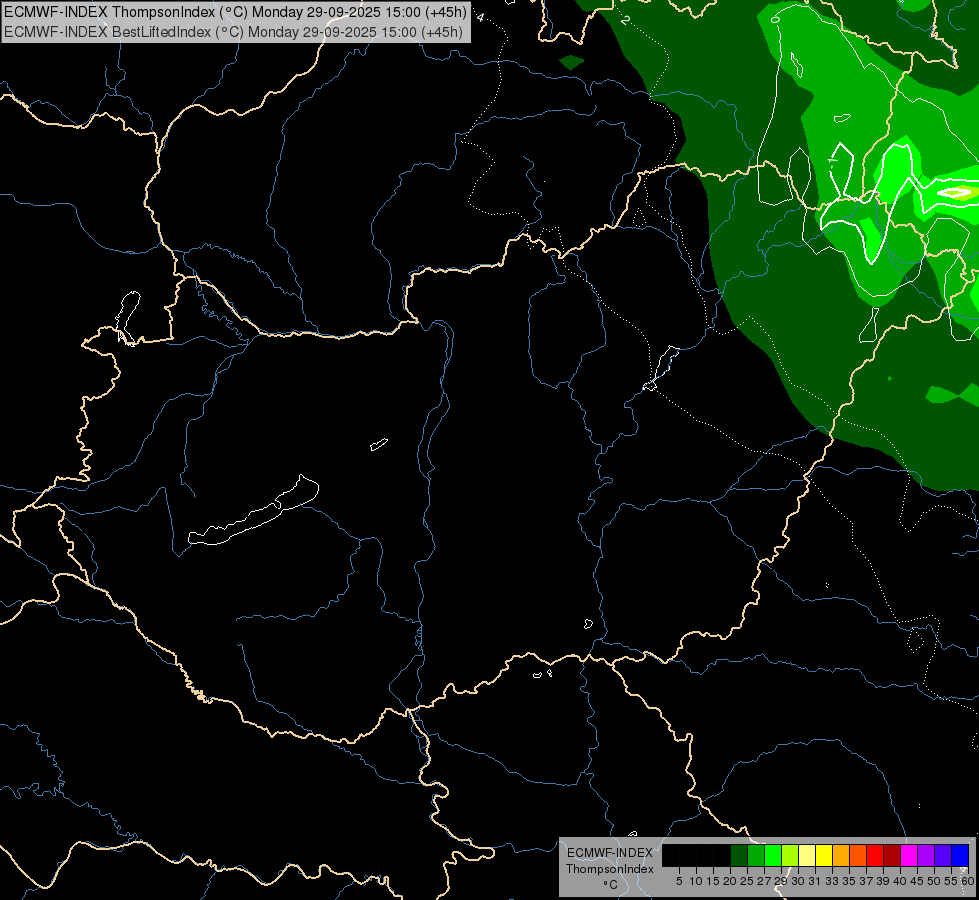
Task: Pick the indigo 50-55 legend swatch
Action: tap(943, 856)
